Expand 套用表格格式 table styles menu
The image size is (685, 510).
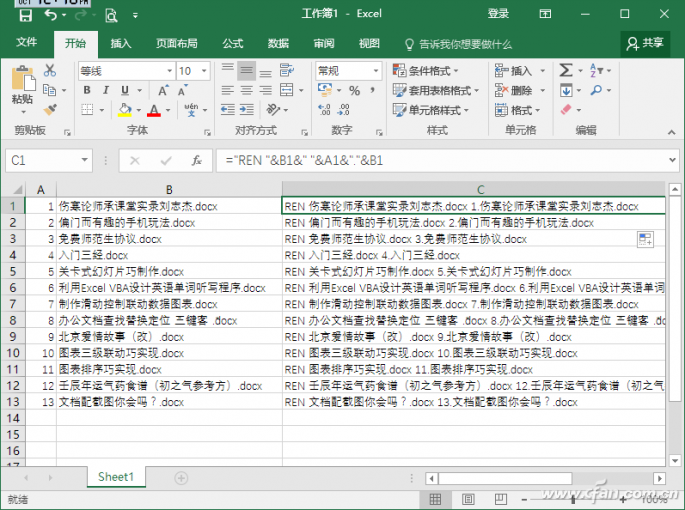tap(436, 90)
